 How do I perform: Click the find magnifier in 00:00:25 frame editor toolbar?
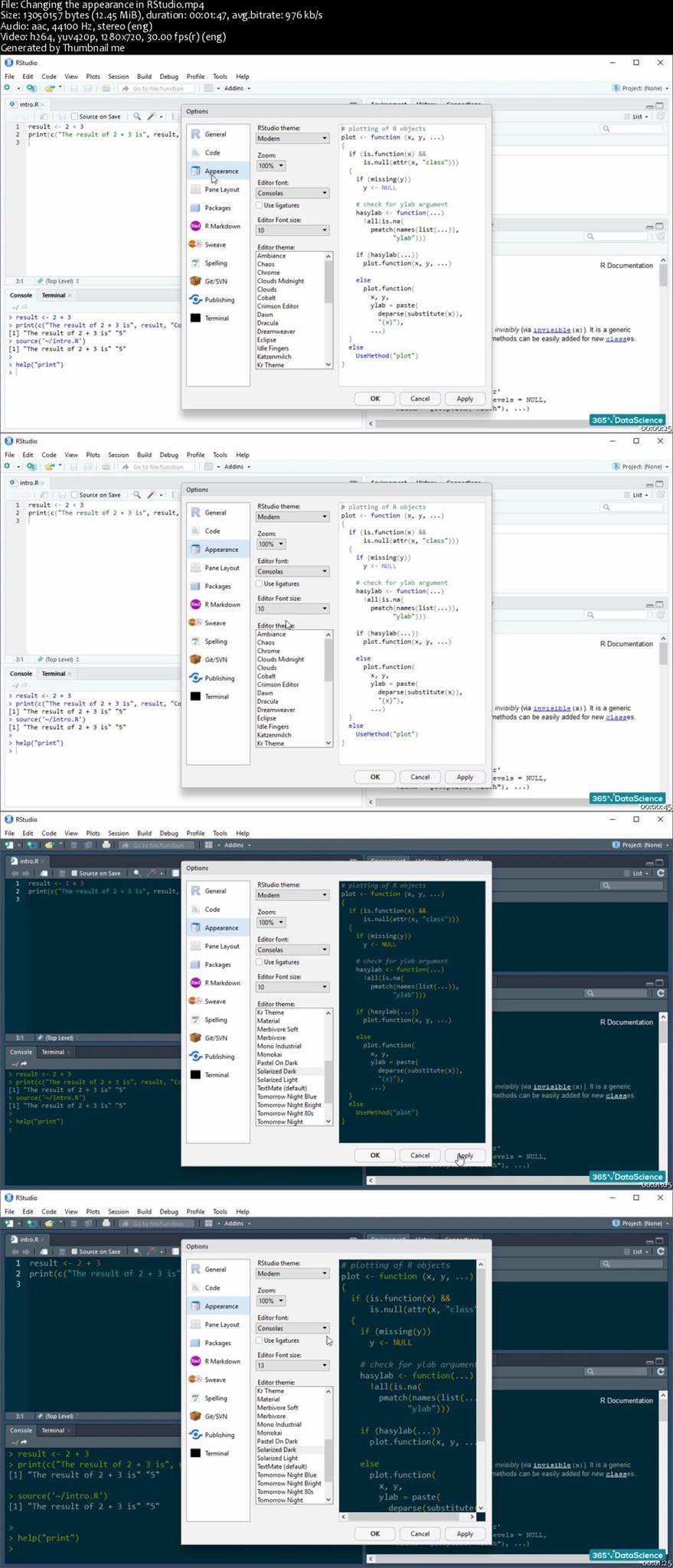click(137, 116)
